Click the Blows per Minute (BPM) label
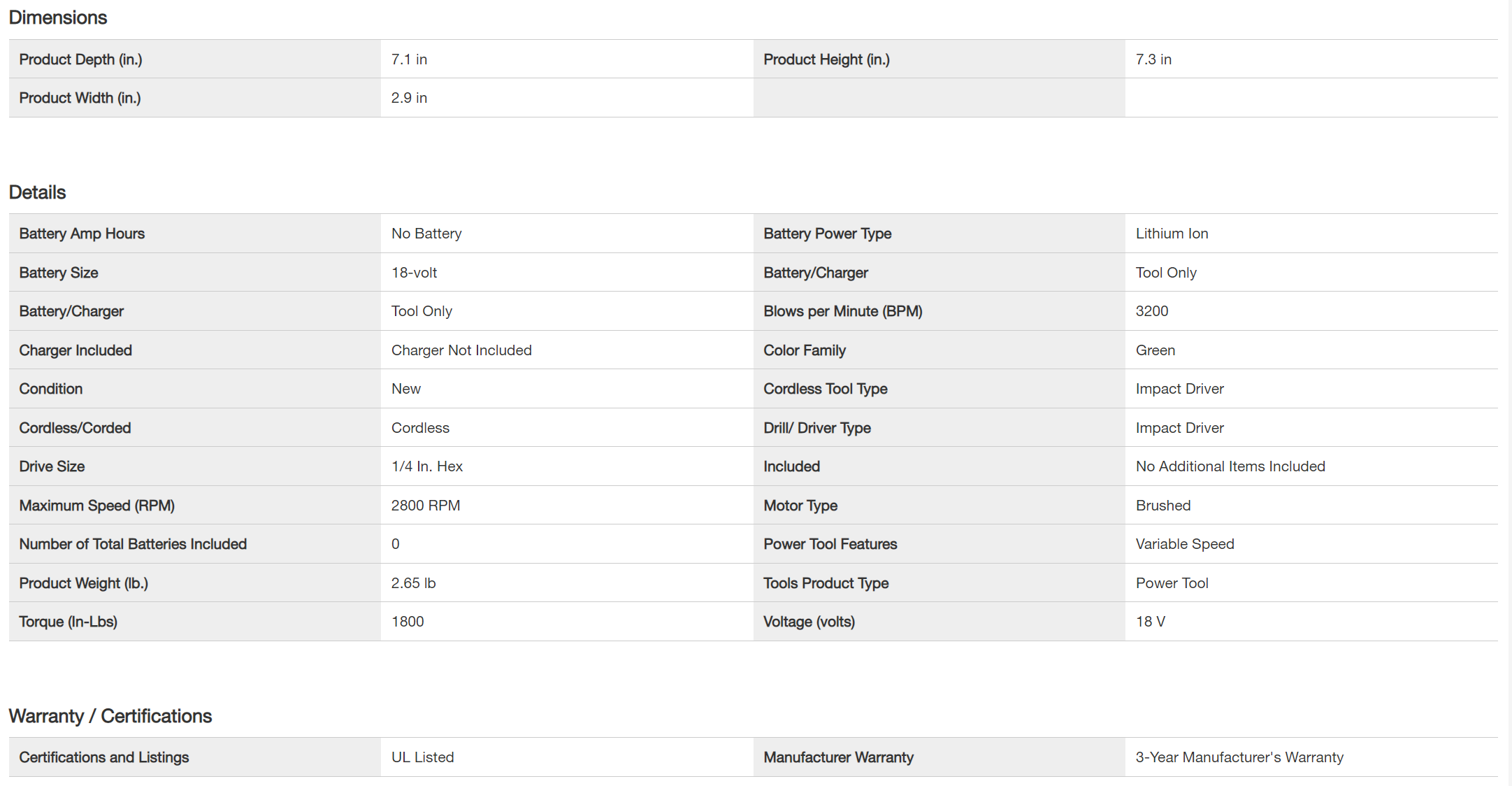This screenshot has width=1512, height=786. (x=842, y=311)
